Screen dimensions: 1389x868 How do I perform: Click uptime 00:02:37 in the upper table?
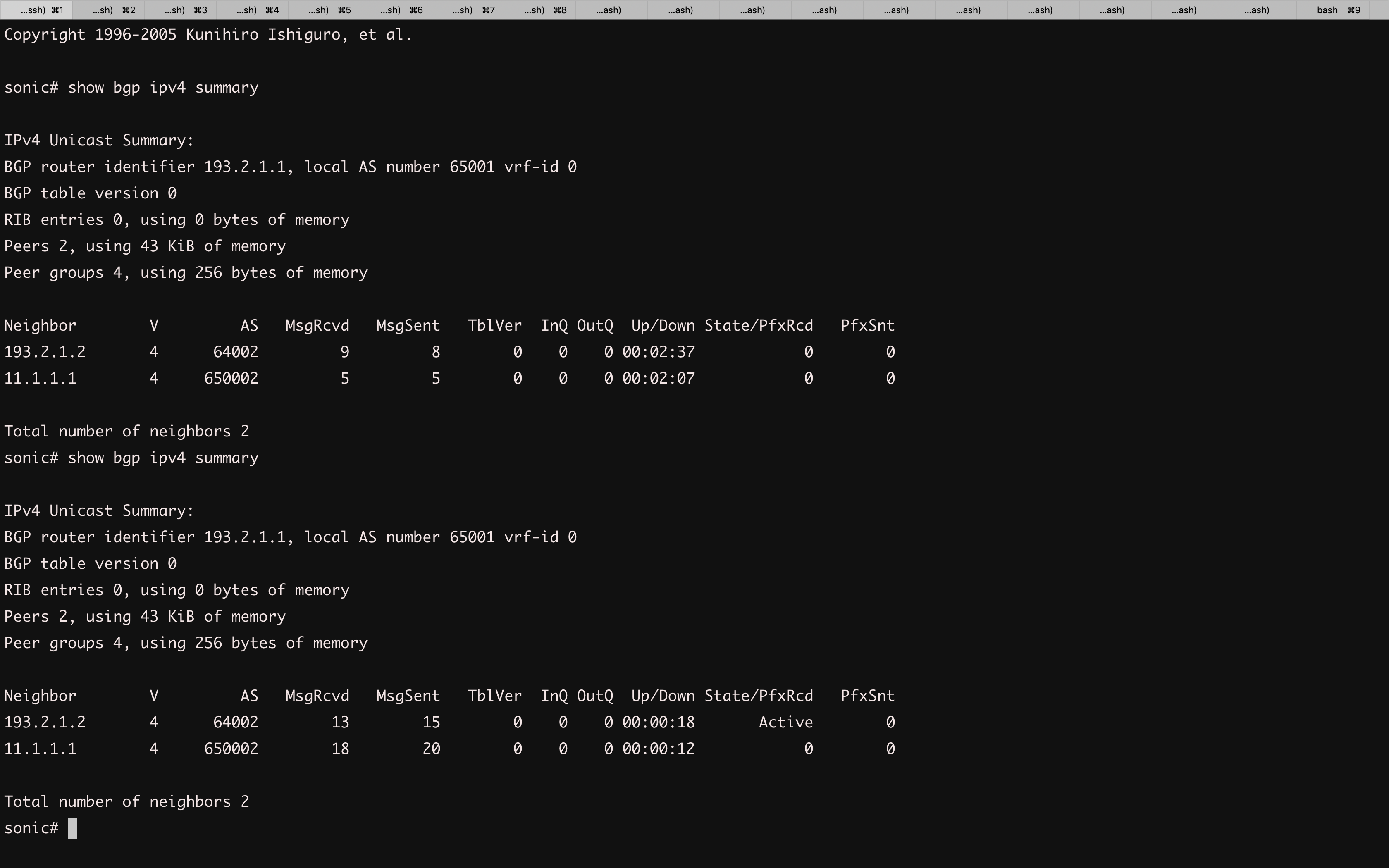(x=658, y=352)
